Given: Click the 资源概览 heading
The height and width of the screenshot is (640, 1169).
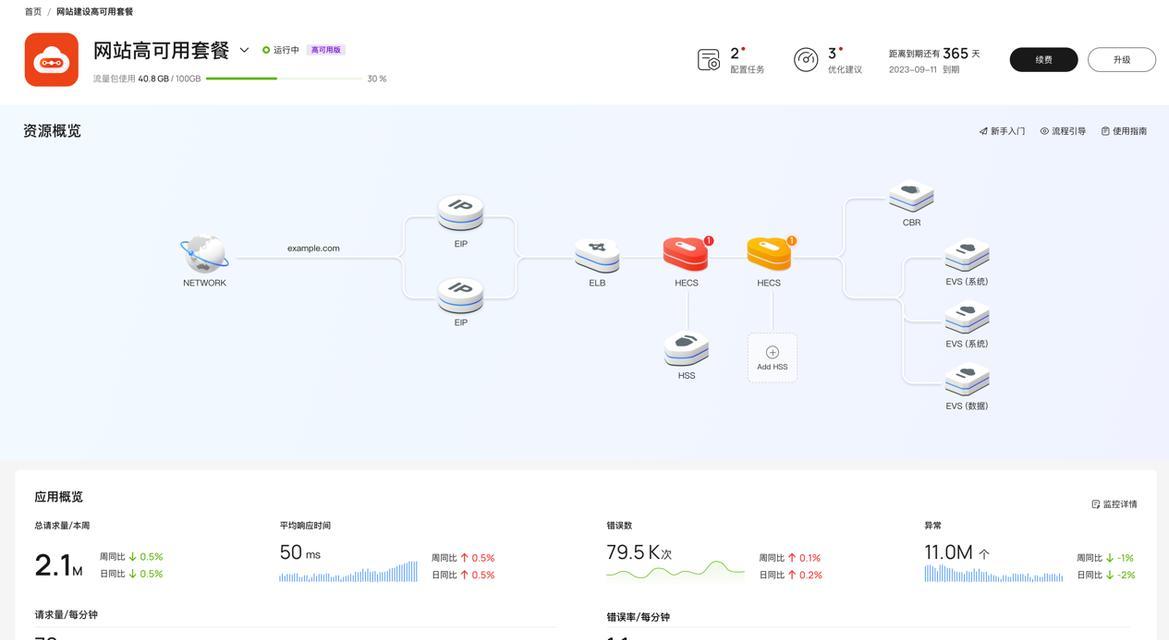Looking at the screenshot, I should click(x=51, y=131).
